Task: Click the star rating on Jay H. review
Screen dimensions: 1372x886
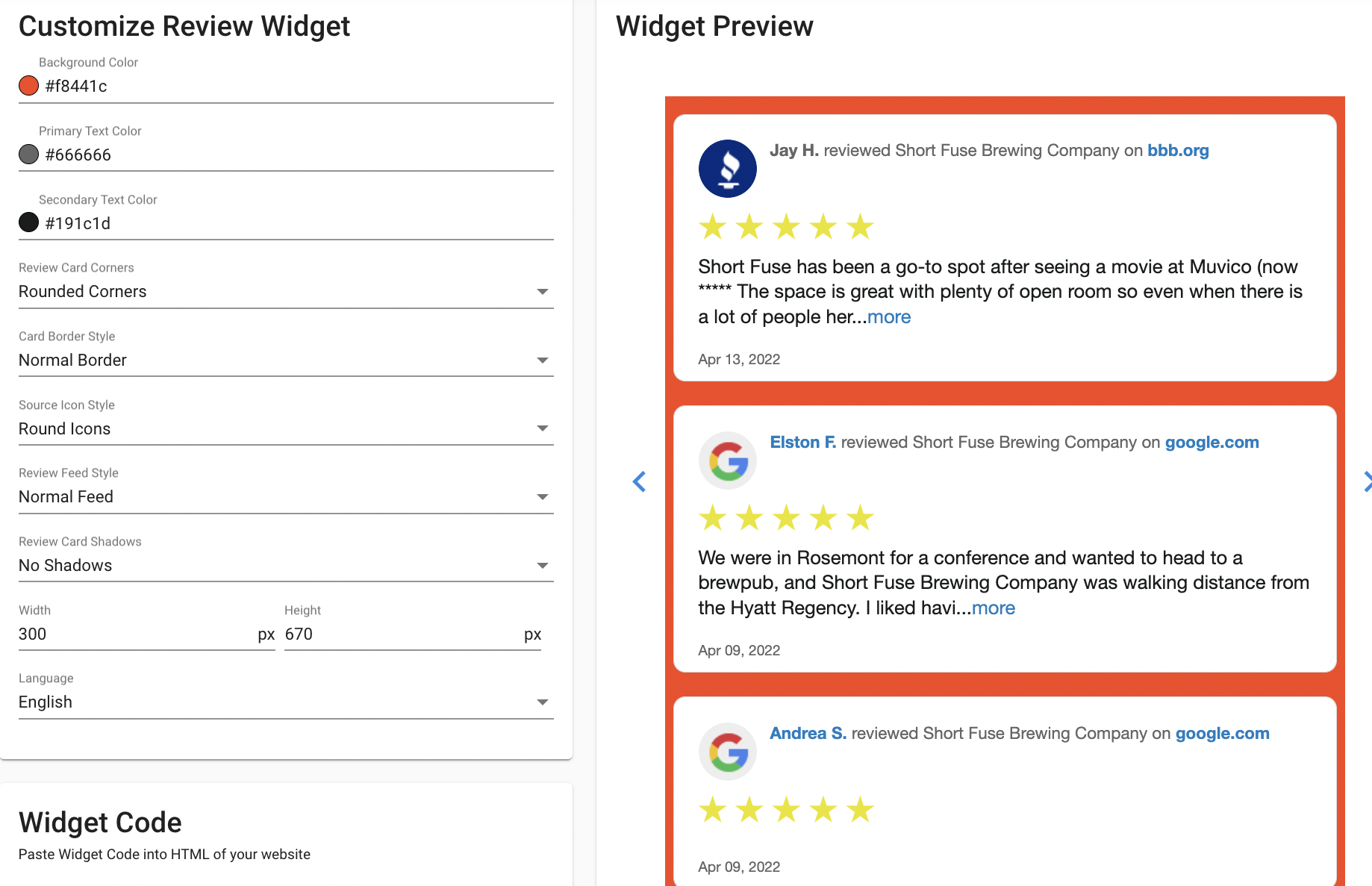Action: pos(786,226)
